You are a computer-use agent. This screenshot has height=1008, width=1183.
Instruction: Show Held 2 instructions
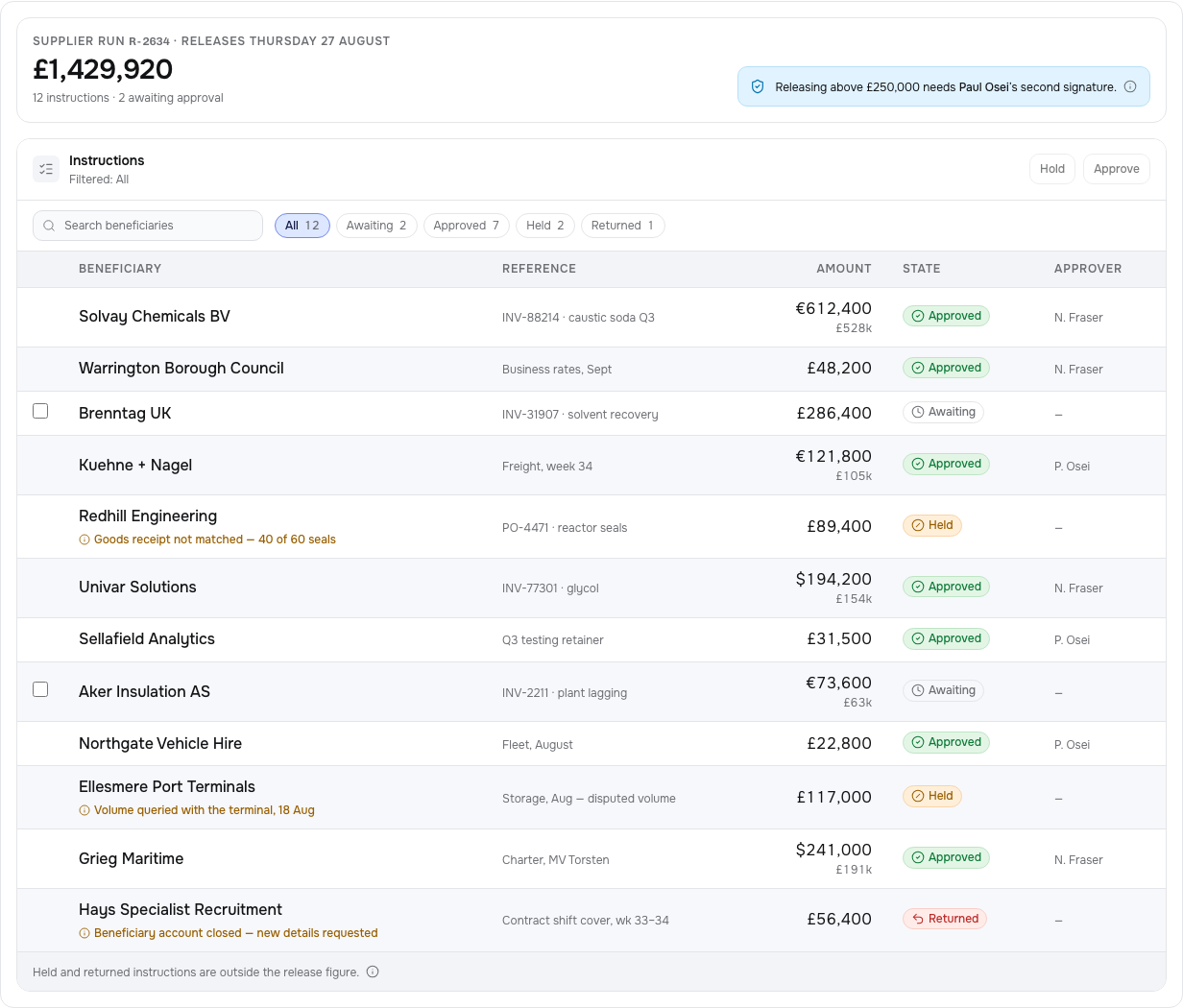coord(545,226)
